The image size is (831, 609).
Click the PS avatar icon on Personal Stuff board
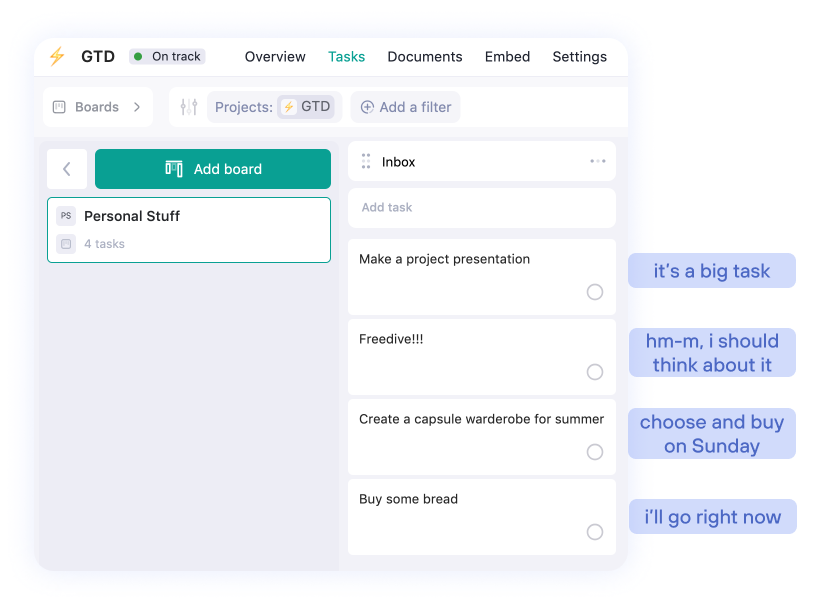point(66,215)
